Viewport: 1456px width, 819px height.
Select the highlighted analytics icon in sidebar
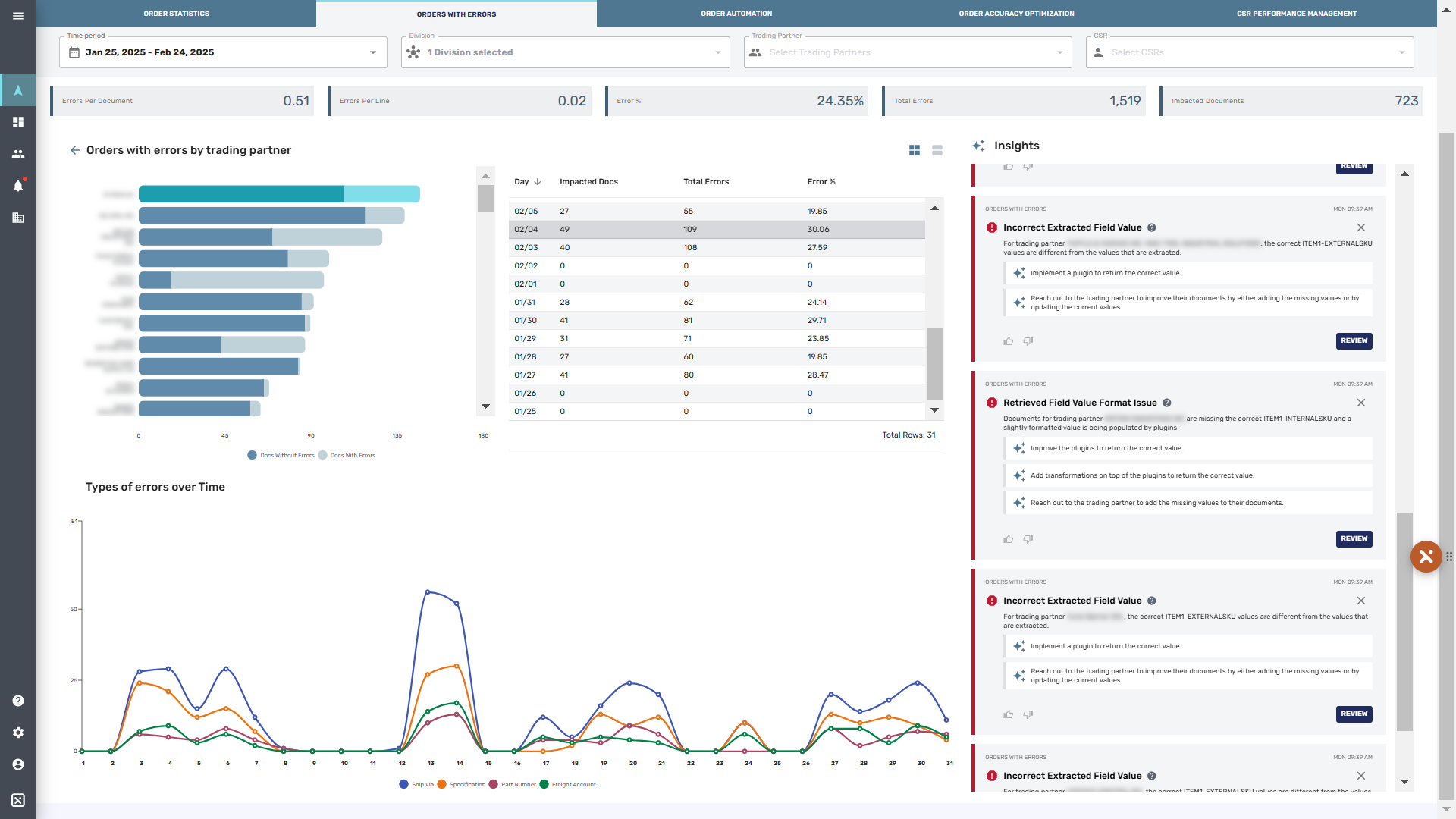click(18, 90)
